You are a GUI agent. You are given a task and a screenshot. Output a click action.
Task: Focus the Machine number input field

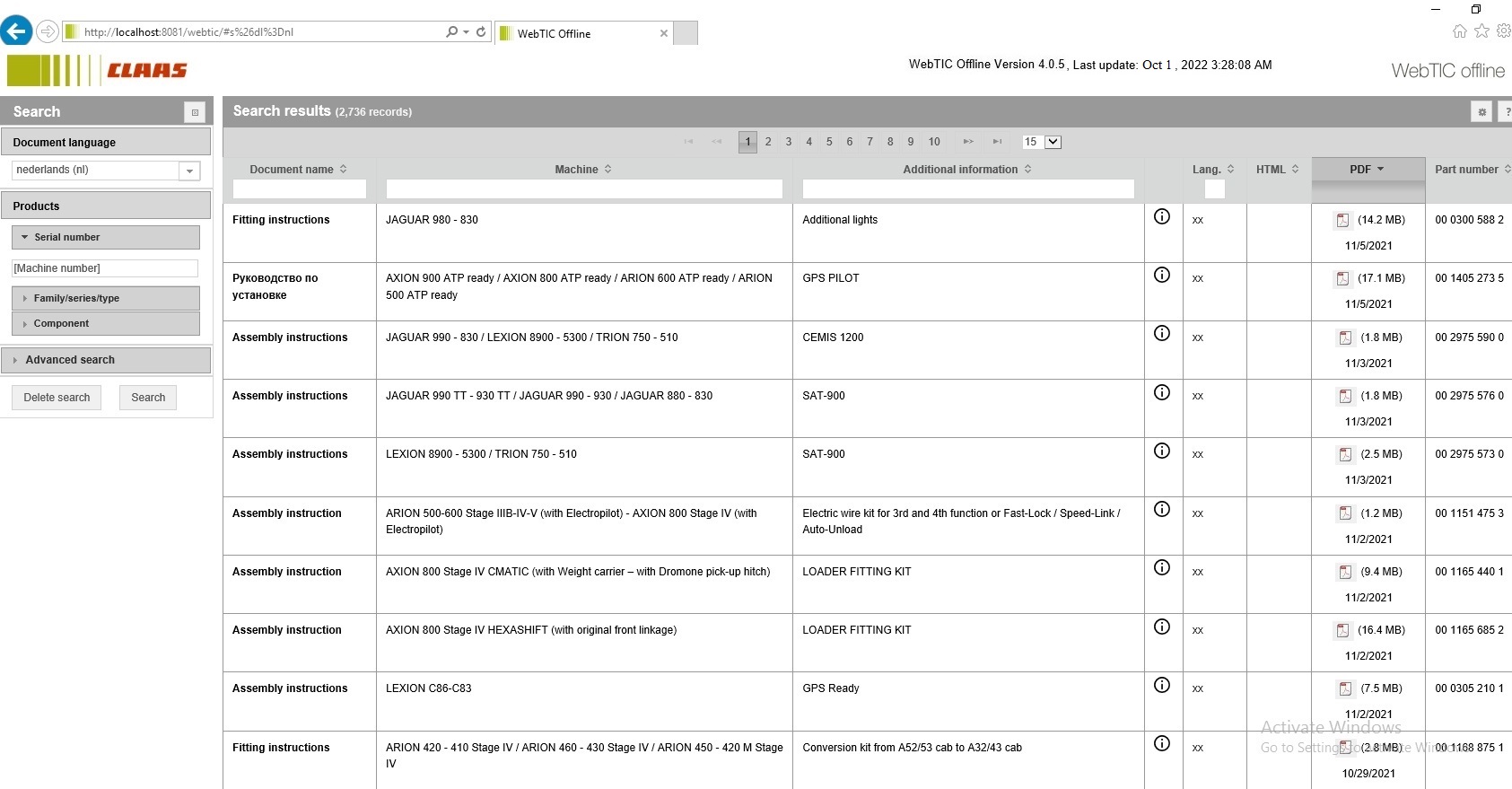(105, 268)
